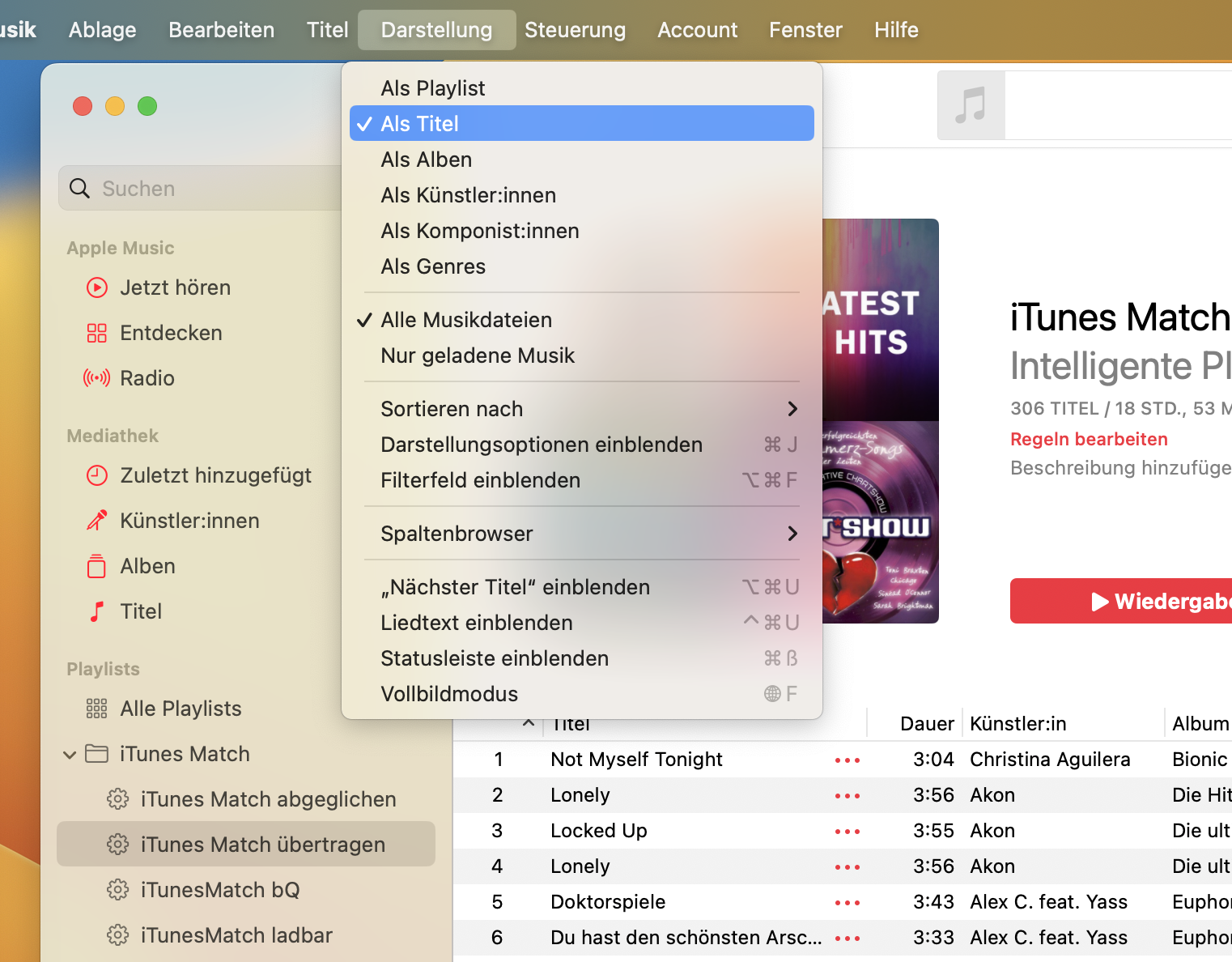This screenshot has height=962, width=1232.
Task: Click gear icon beside iTunes Match abgeglichen
Action: click(118, 799)
